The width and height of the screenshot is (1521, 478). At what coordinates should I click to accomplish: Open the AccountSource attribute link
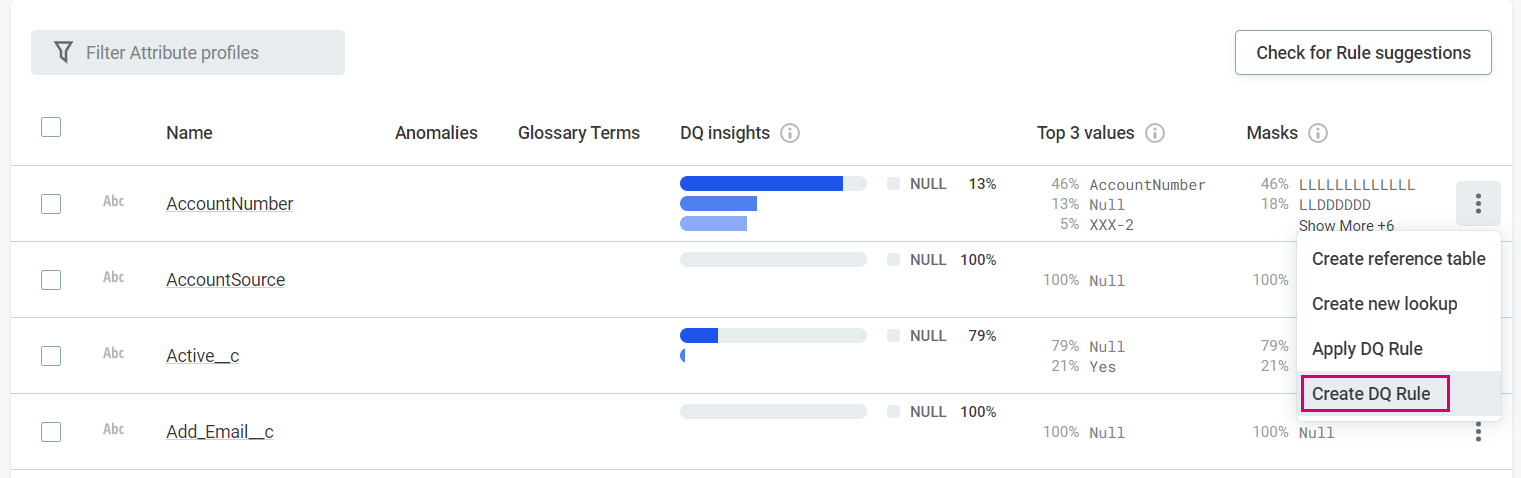225,280
